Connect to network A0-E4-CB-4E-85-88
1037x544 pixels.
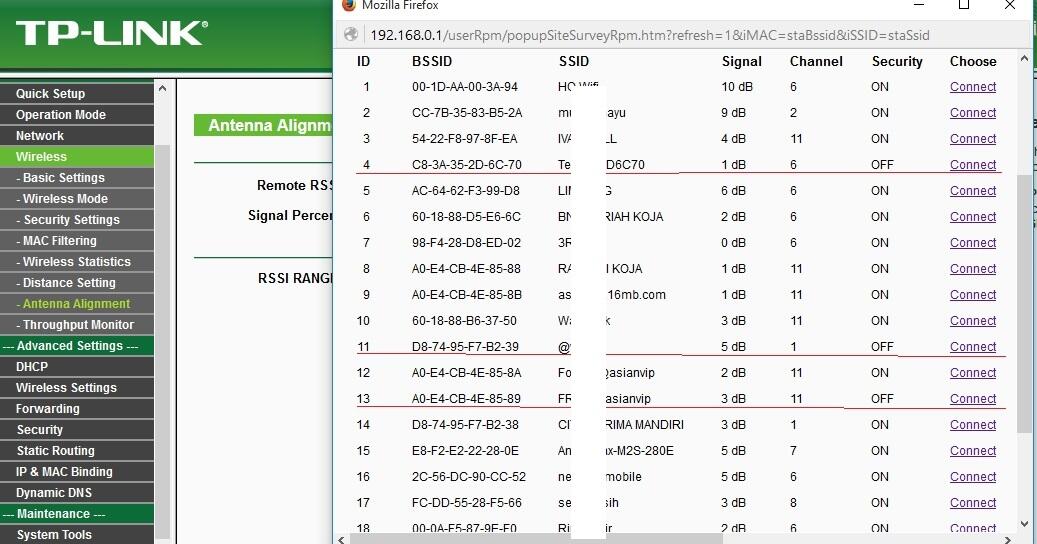973,269
